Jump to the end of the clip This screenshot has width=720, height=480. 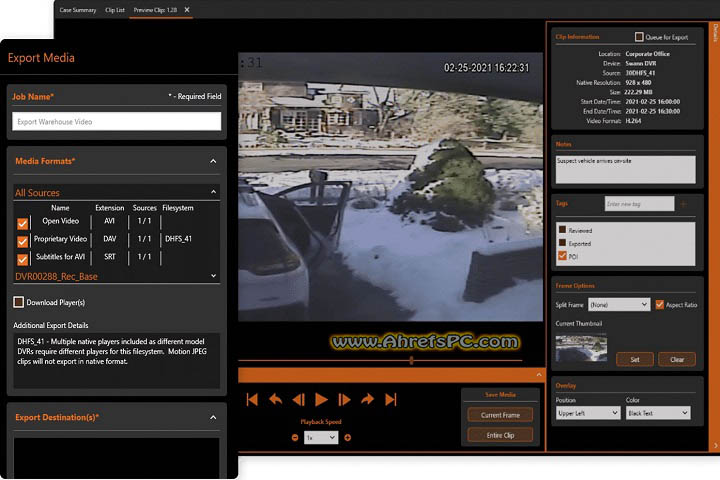[391, 400]
